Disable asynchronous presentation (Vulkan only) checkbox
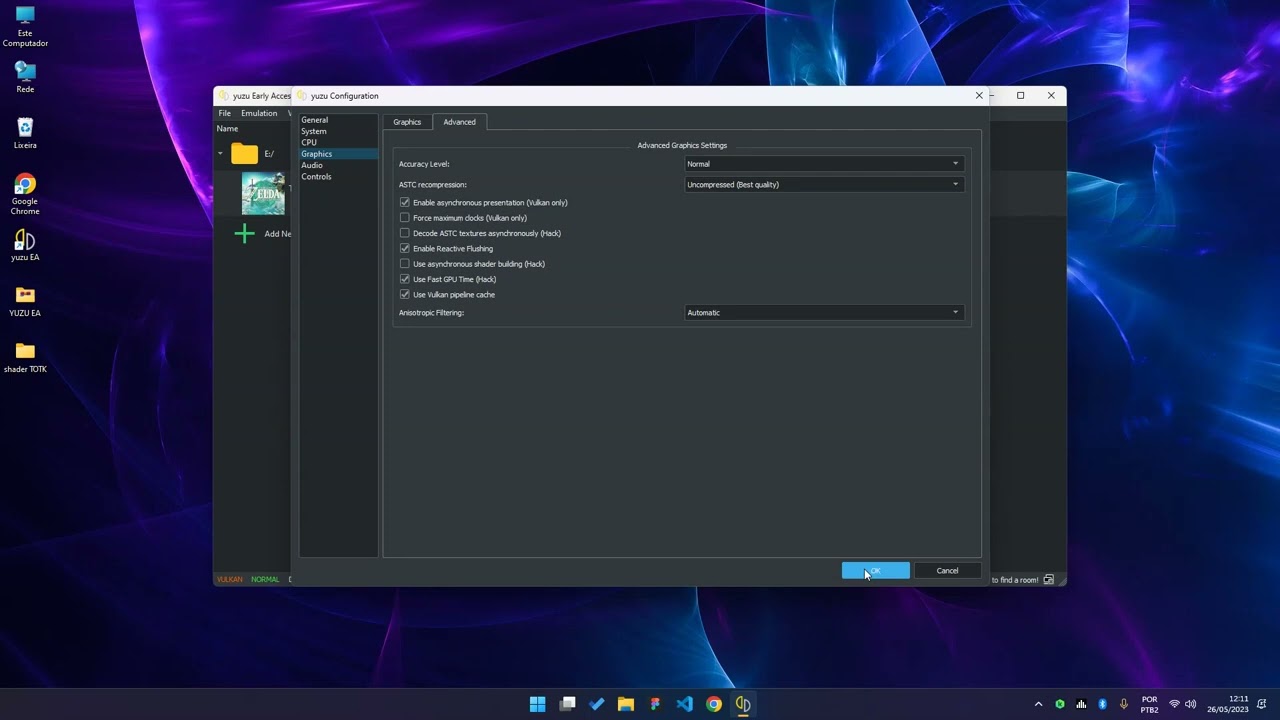 pos(405,203)
